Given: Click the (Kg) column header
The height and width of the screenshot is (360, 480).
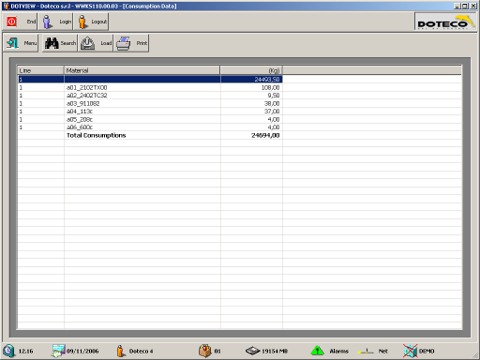Looking at the screenshot, I should pos(251,70).
